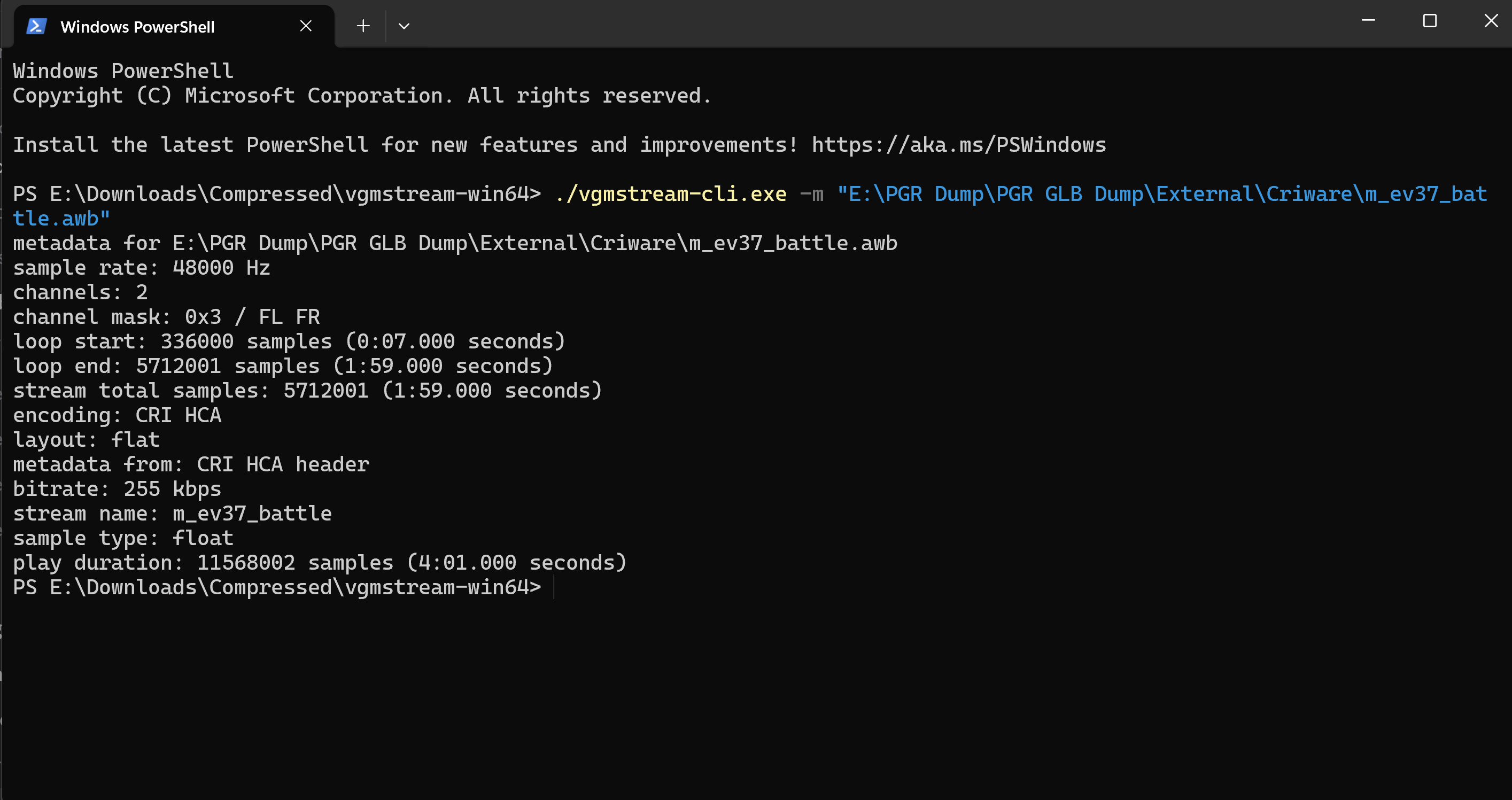Open the https://aka.ms/PSWindows link
1512x800 pixels.
coord(958,145)
